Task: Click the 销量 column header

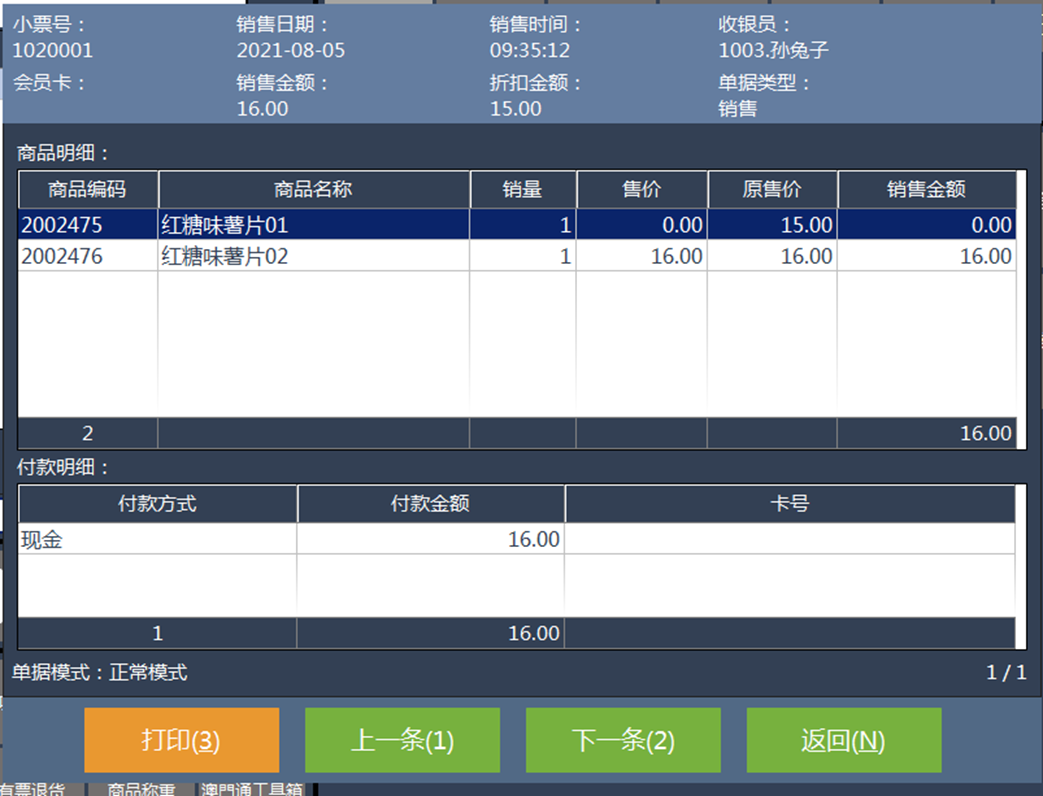Action: [522, 189]
